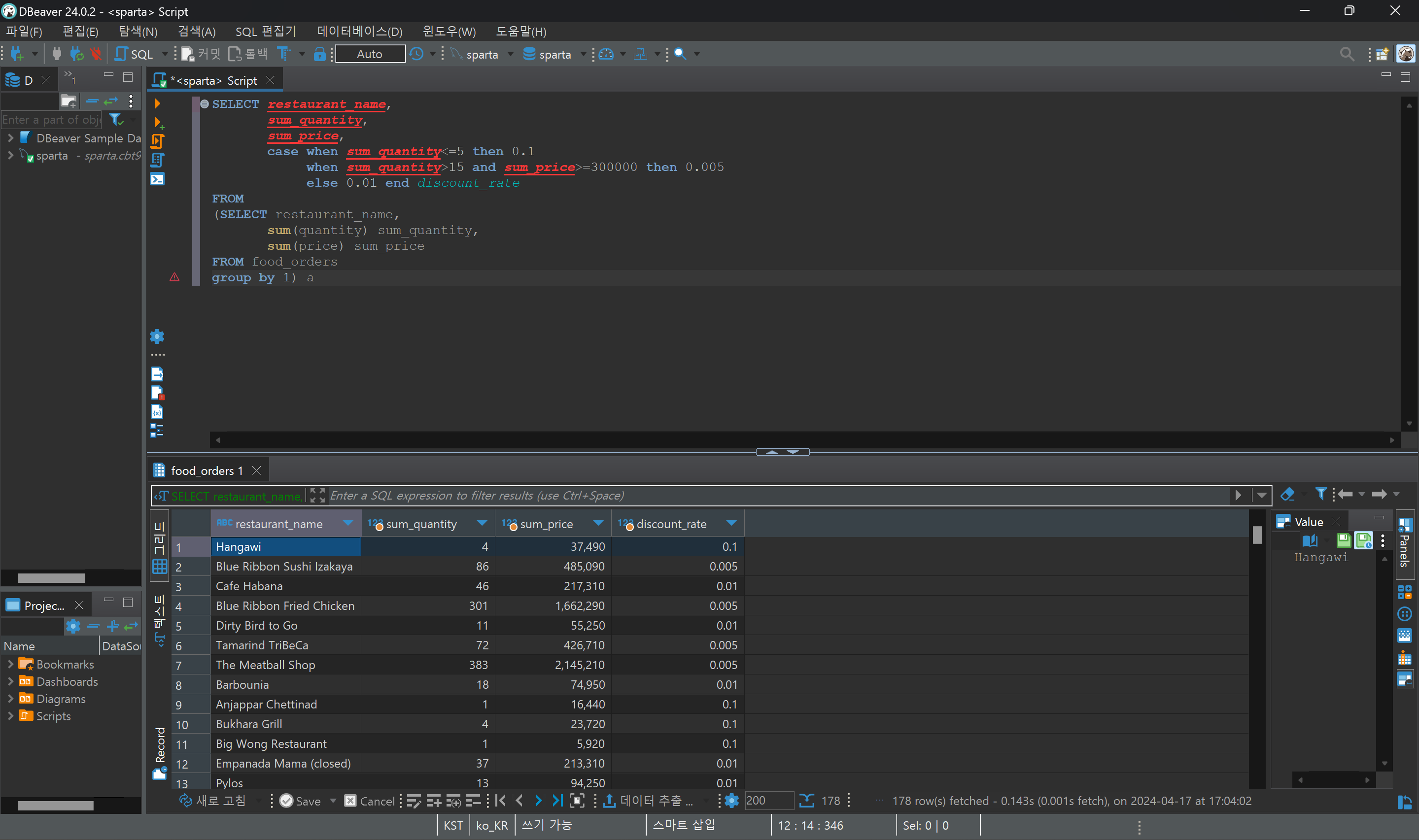
Task: Open the SQL console icon in editor sidebar
Action: 157,179
